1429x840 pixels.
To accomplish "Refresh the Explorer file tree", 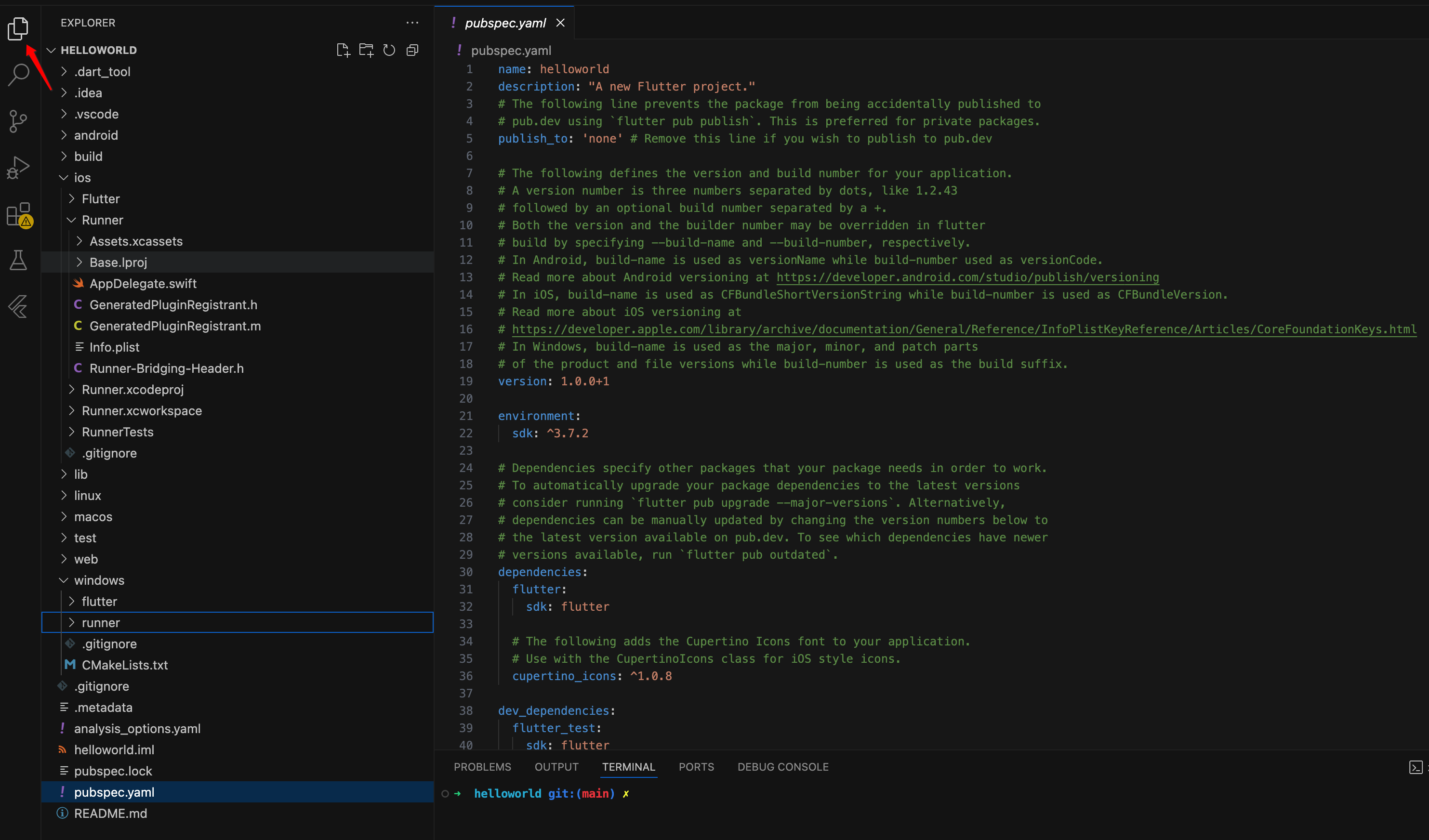I will coord(389,51).
